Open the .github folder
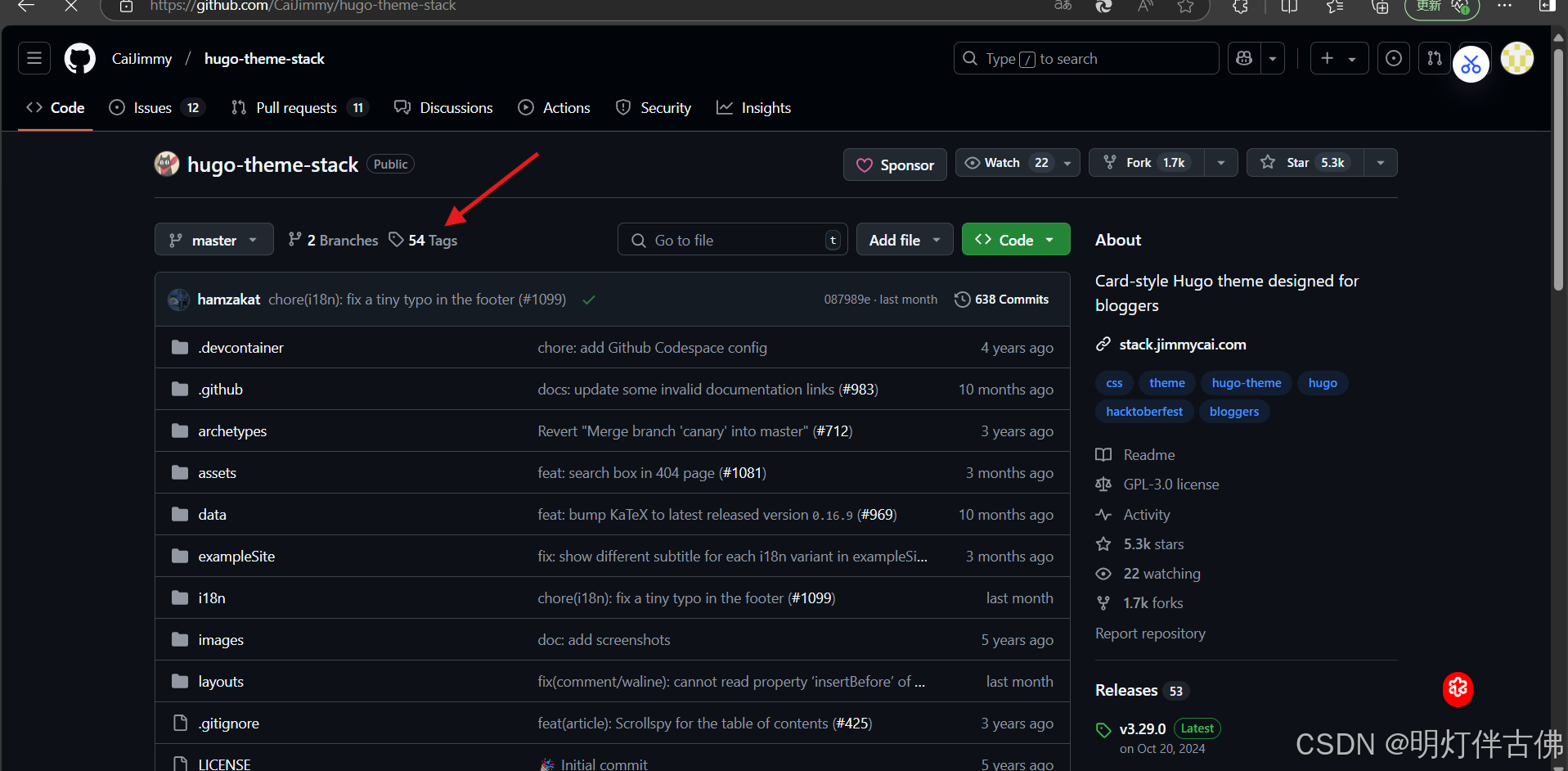The width and height of the screenshot is (1568, 771). point(220,390)
